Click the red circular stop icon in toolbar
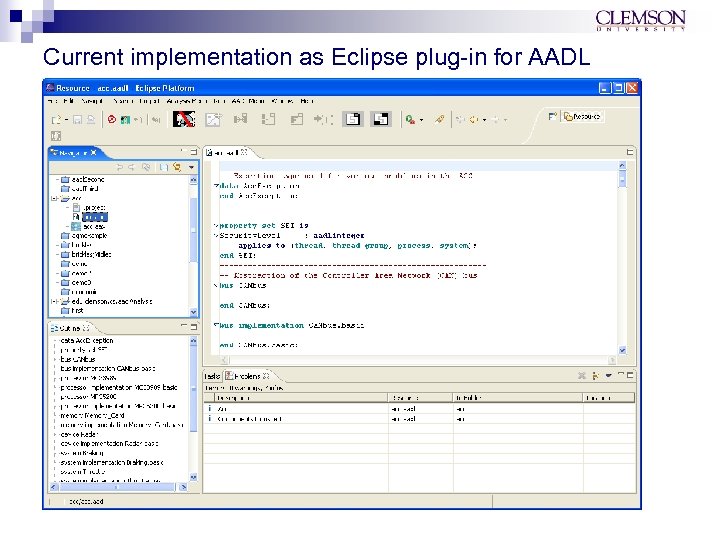This screenshot has width=720, height=540. [111, 120]
